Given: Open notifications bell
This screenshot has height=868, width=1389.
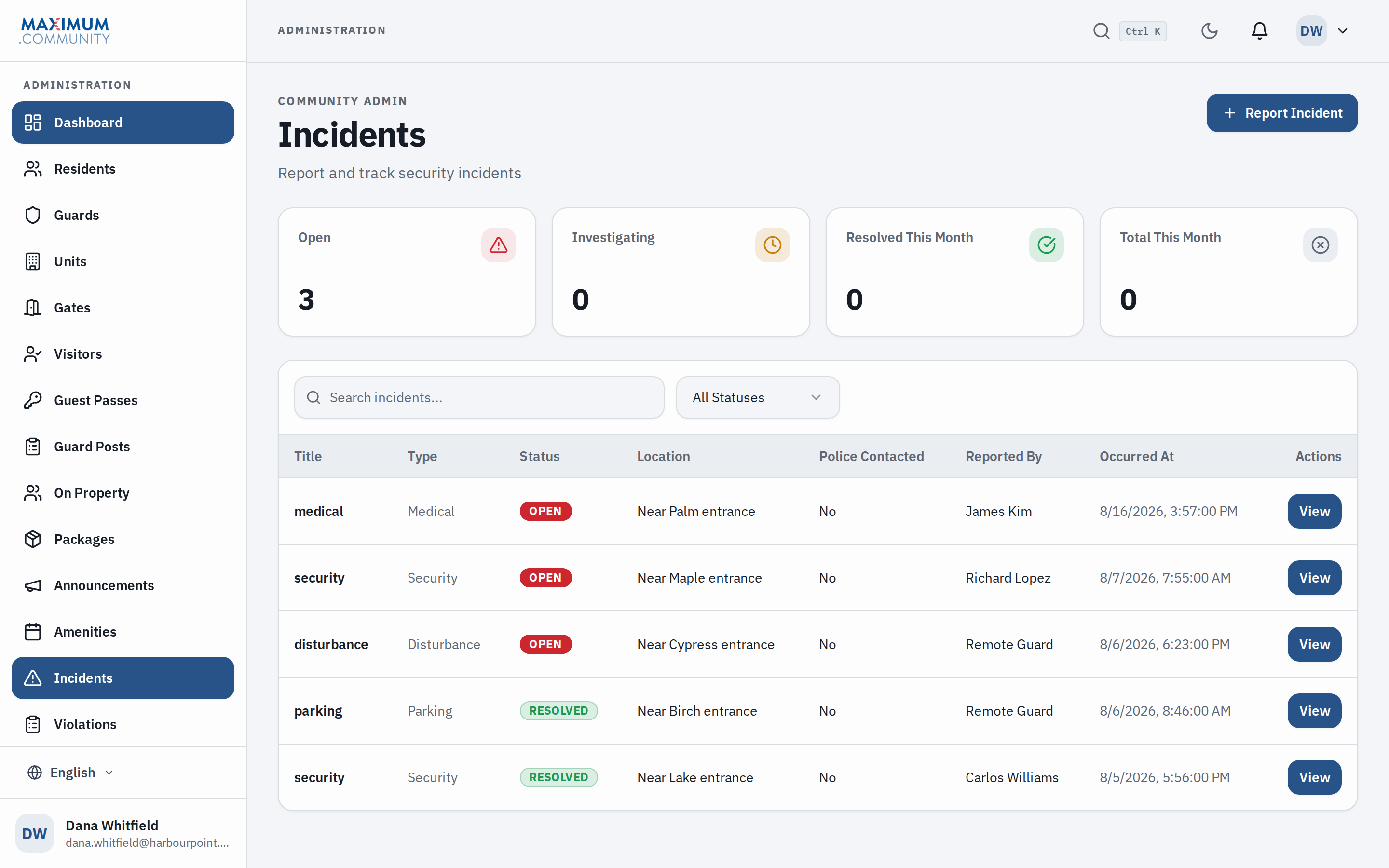Looking at the screenshot, I should 1259,31.
